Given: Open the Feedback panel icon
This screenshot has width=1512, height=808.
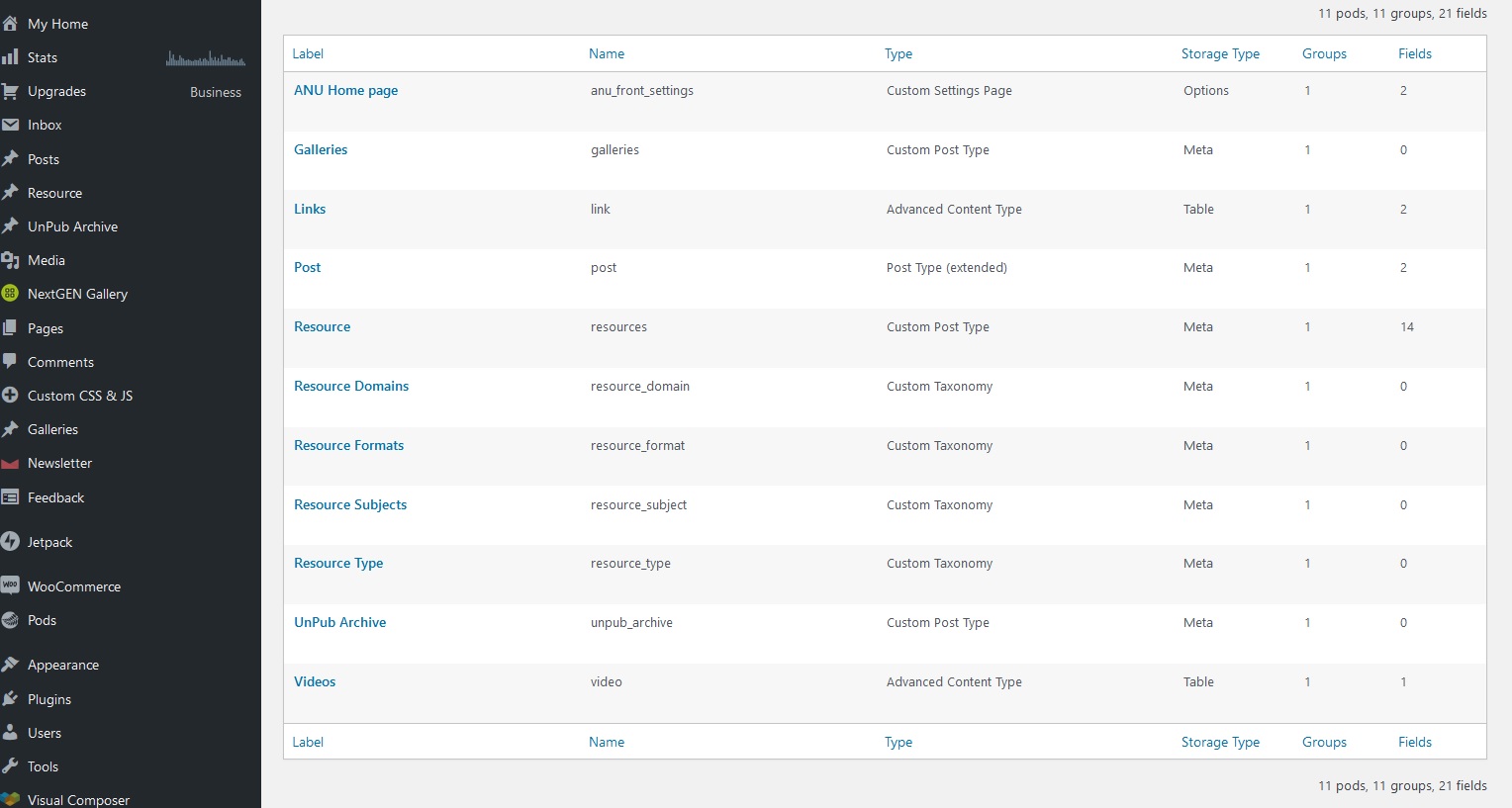Looking at the screenshot, I should click(11, 497).
